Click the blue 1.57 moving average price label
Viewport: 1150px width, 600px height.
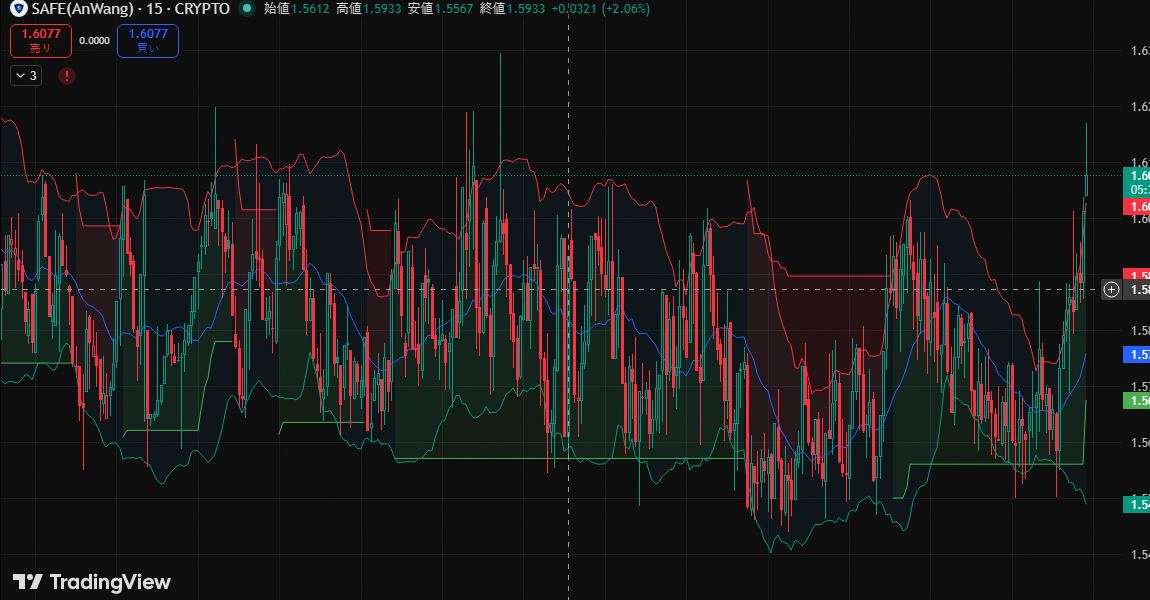click(x=1137, y=354)
